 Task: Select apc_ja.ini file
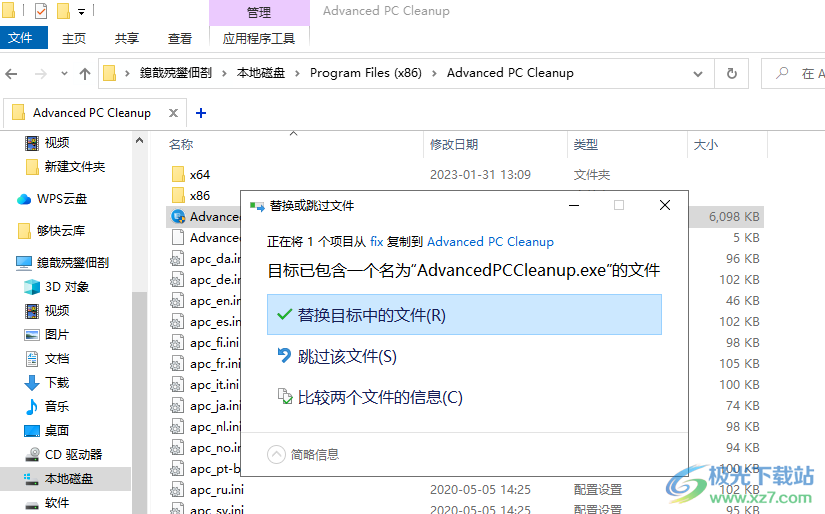[215, 406]
